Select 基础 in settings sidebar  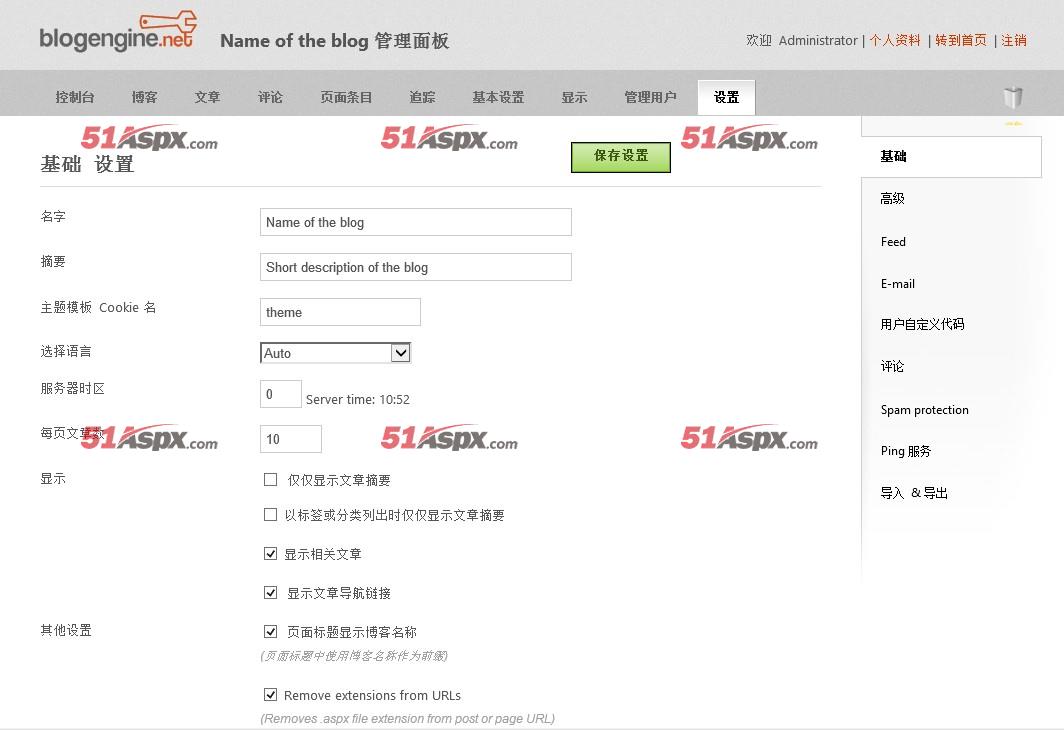951,157
